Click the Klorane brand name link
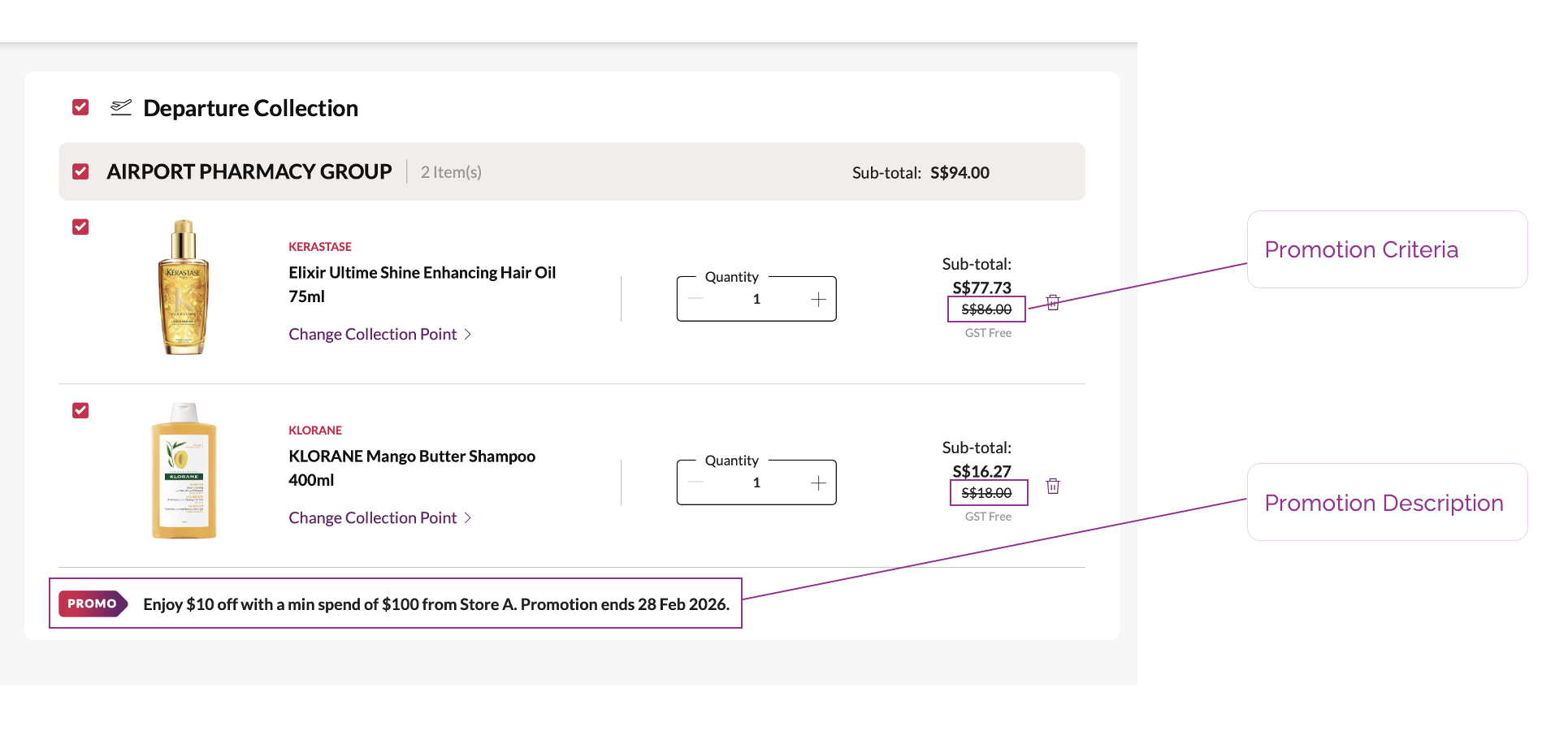Viewport: 1568px width, 731px height. pyautogui.click(x=315, y=430)
